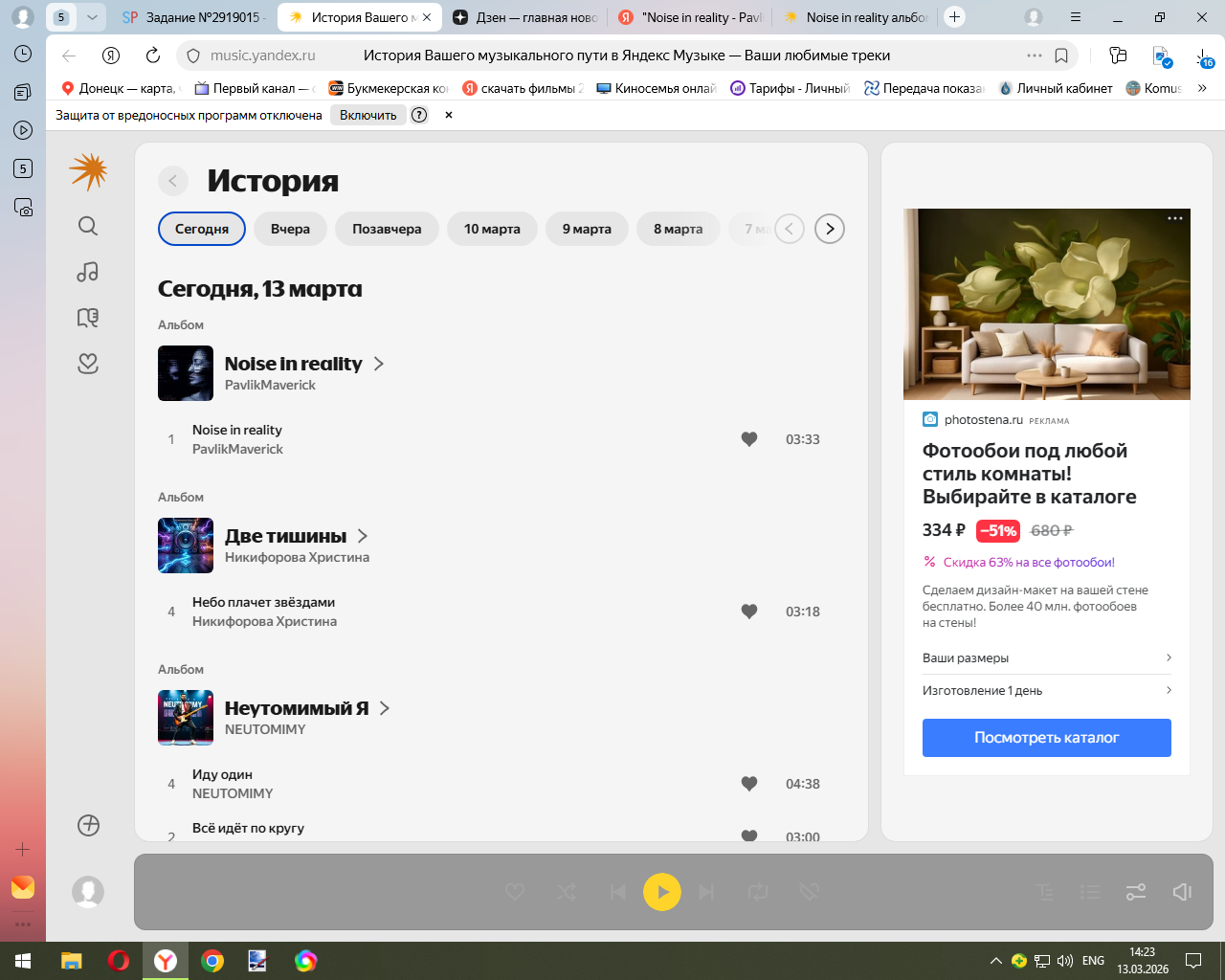Toggle like on track Иду один
Image resolution: width=1225 pixels, height=980 pixels.
(x=749, y=784)
